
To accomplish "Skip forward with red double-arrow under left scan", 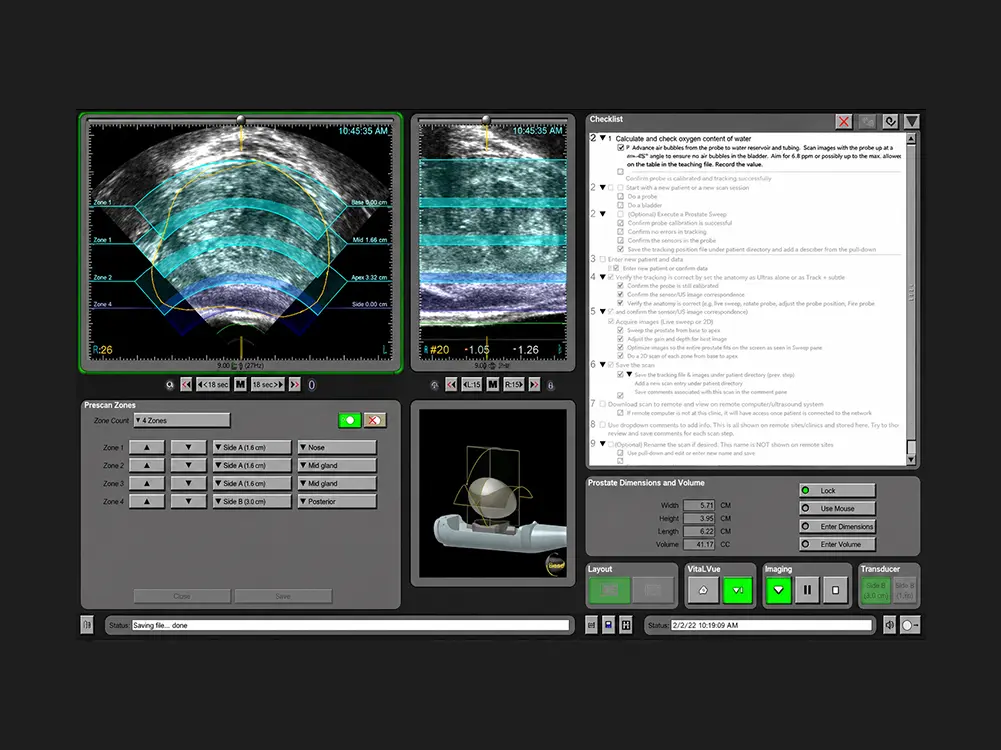I will [x=294, y=384].
